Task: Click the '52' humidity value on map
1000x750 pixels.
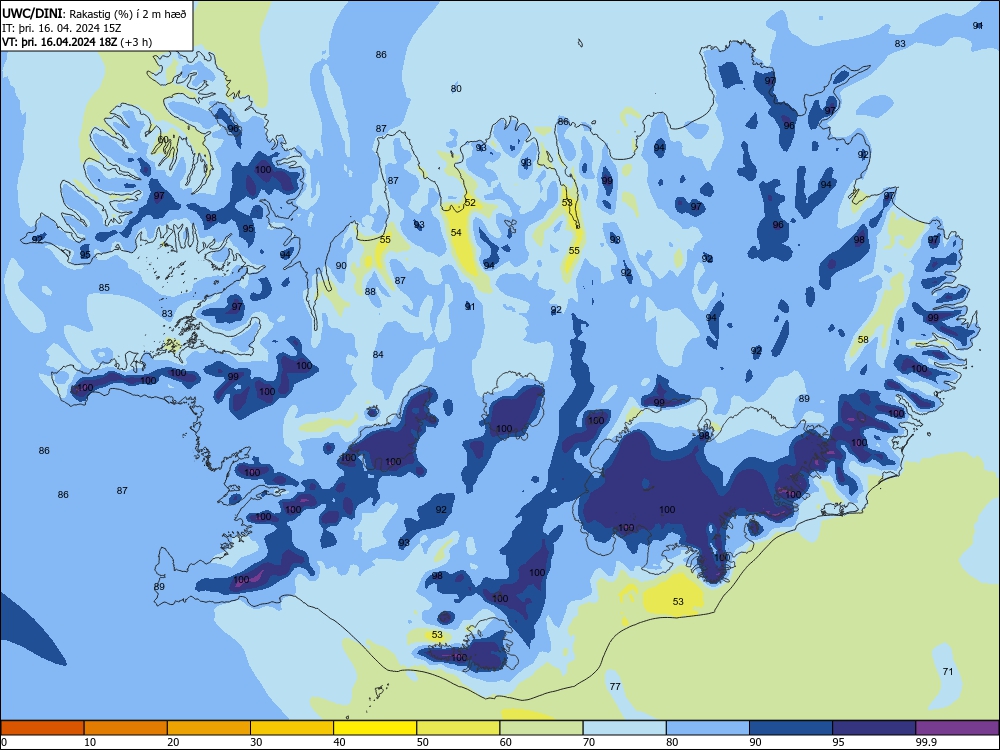Action: click(x=470, y=202)
